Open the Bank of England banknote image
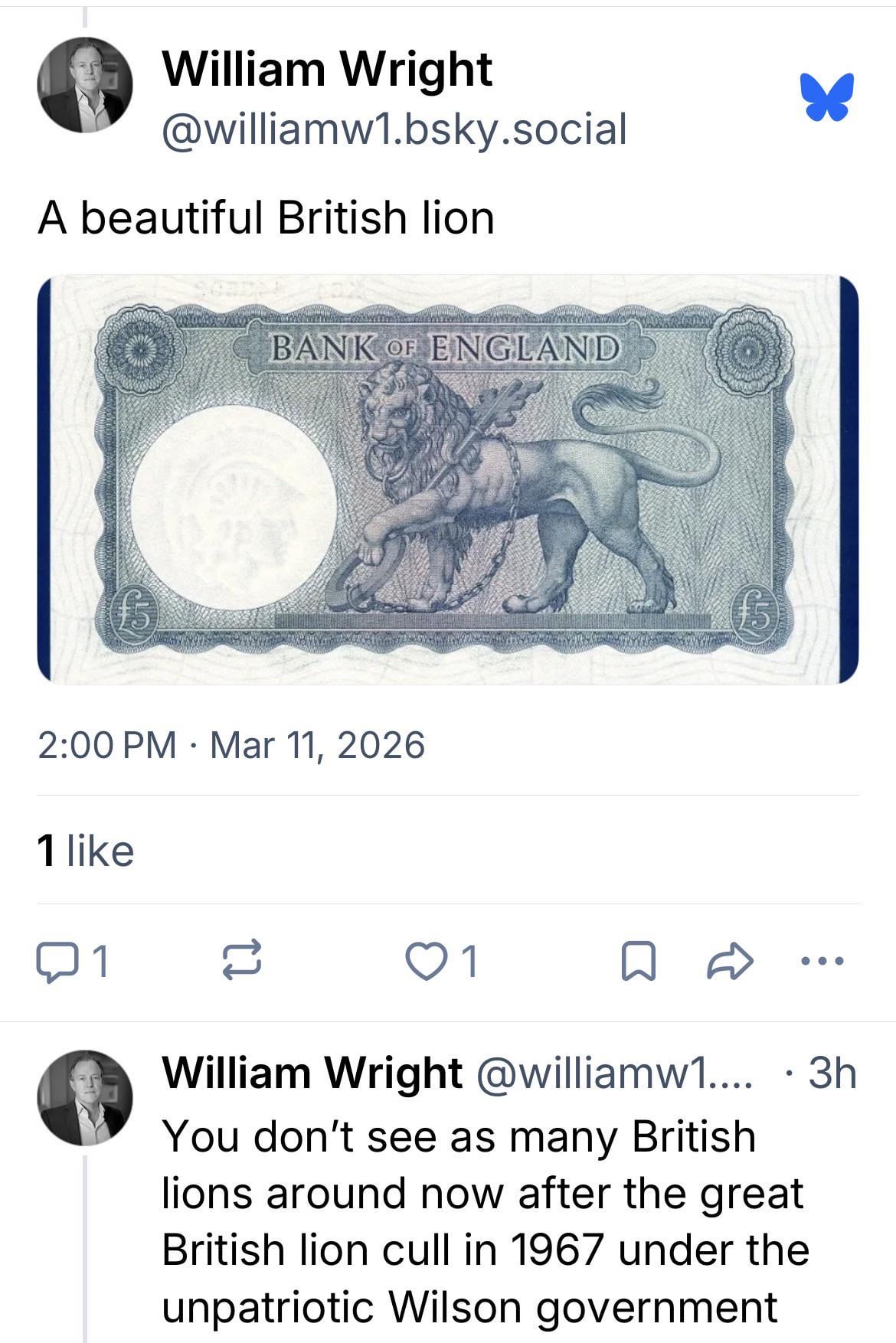This screenshot has height=1343, width=896. (x=448, y=479)
